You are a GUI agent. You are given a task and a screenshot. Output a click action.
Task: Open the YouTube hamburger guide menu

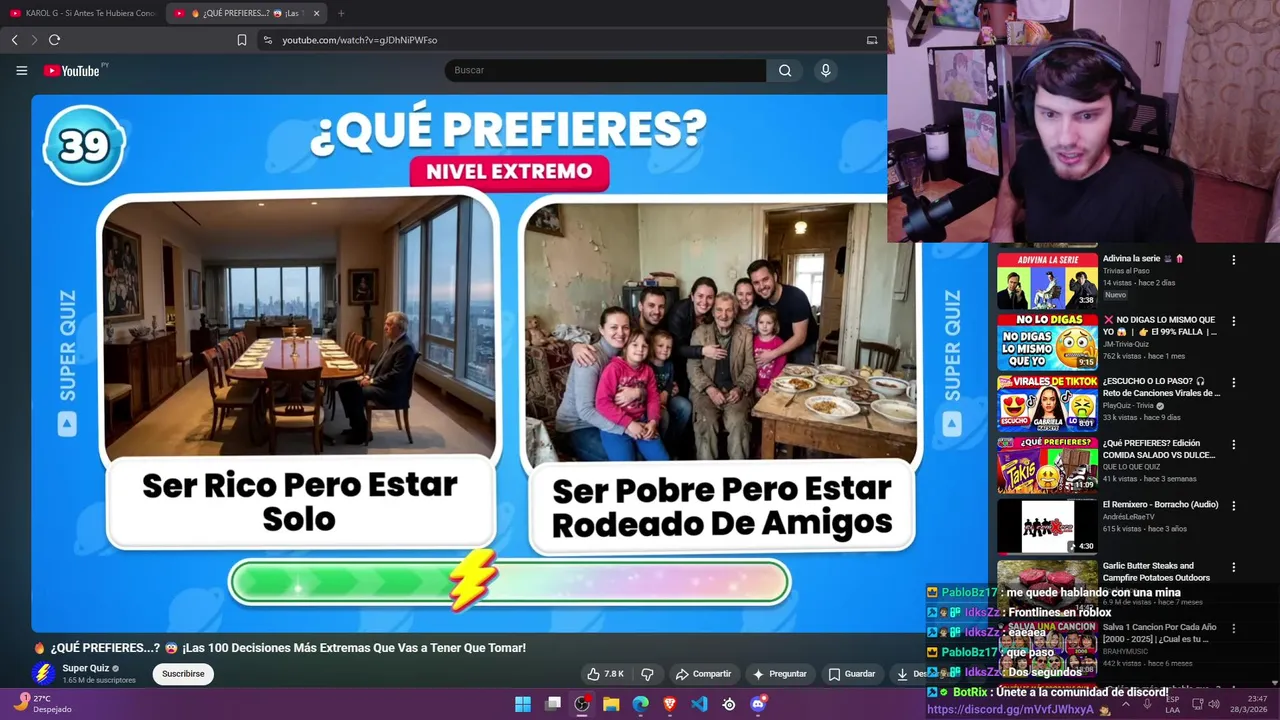[x=21, y=70]
